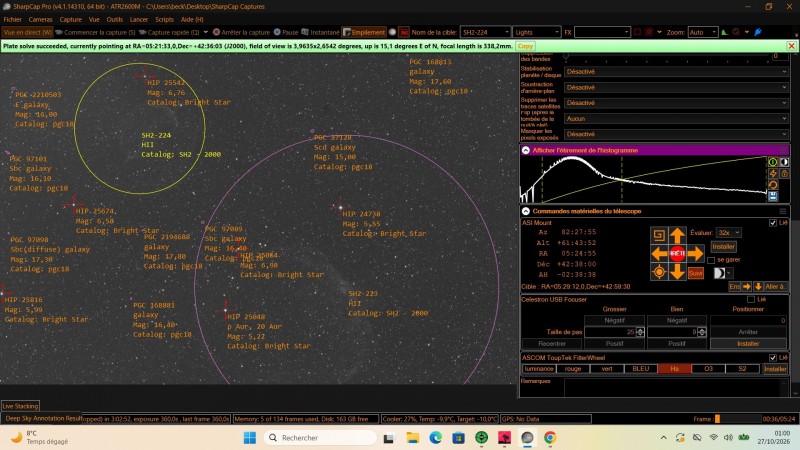
Task: Click the mount move right arrow in direction pad
Action: [x=695, y=254]
